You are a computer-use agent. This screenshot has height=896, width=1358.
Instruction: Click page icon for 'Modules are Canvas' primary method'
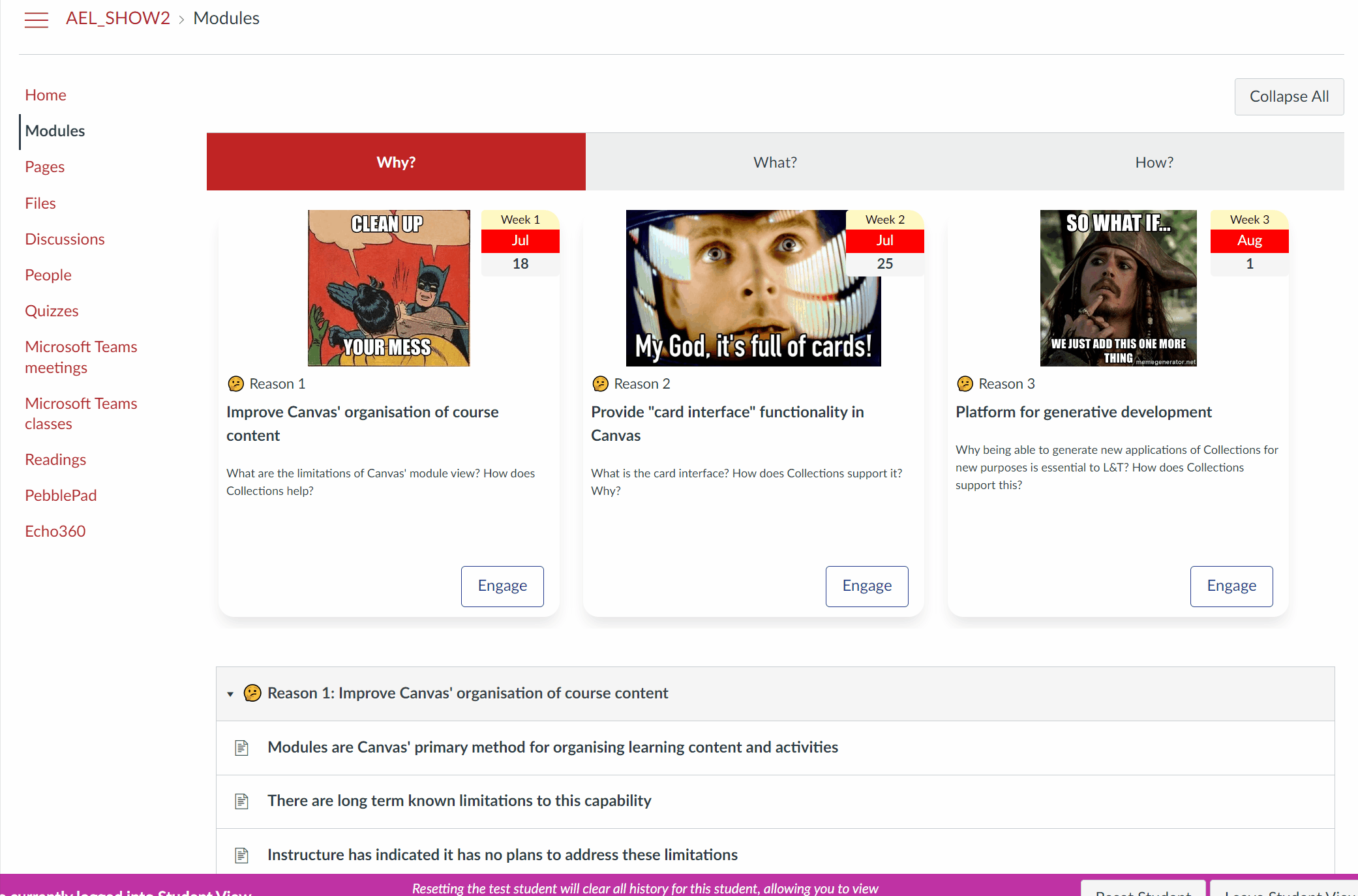click(x=242, y=747)
